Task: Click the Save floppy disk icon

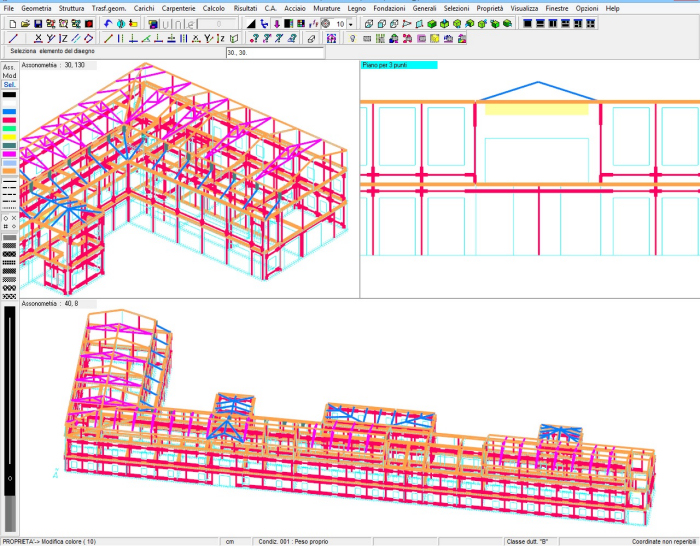Action: 38,23
